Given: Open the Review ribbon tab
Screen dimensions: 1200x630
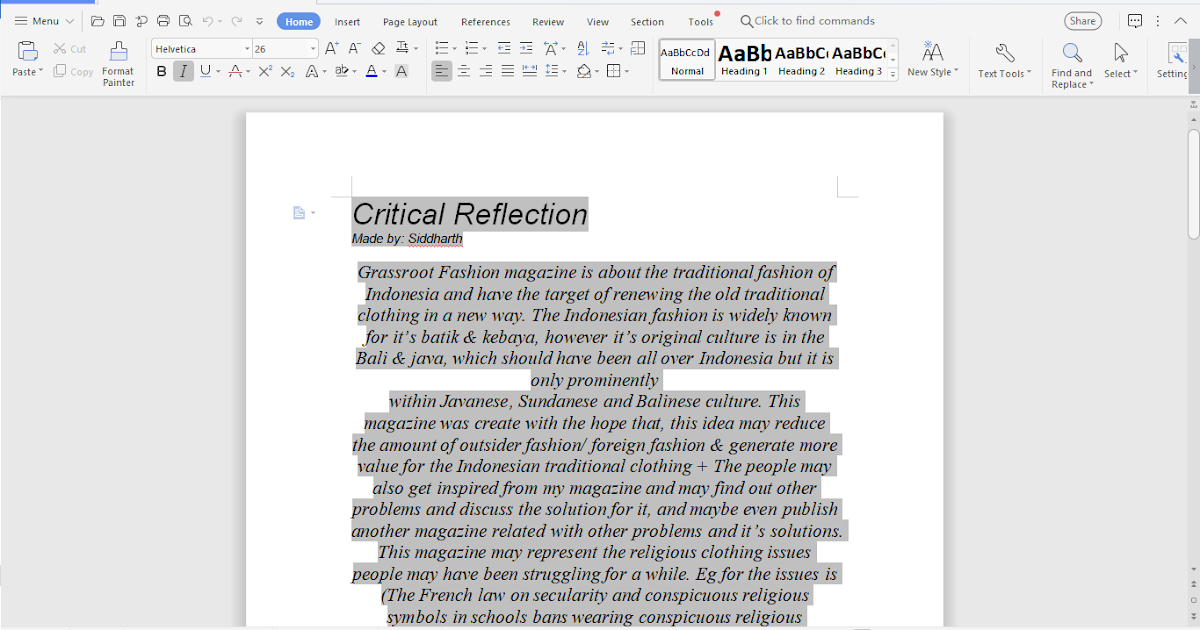Looking at the screenshot, I should click(x=547, y=20).
